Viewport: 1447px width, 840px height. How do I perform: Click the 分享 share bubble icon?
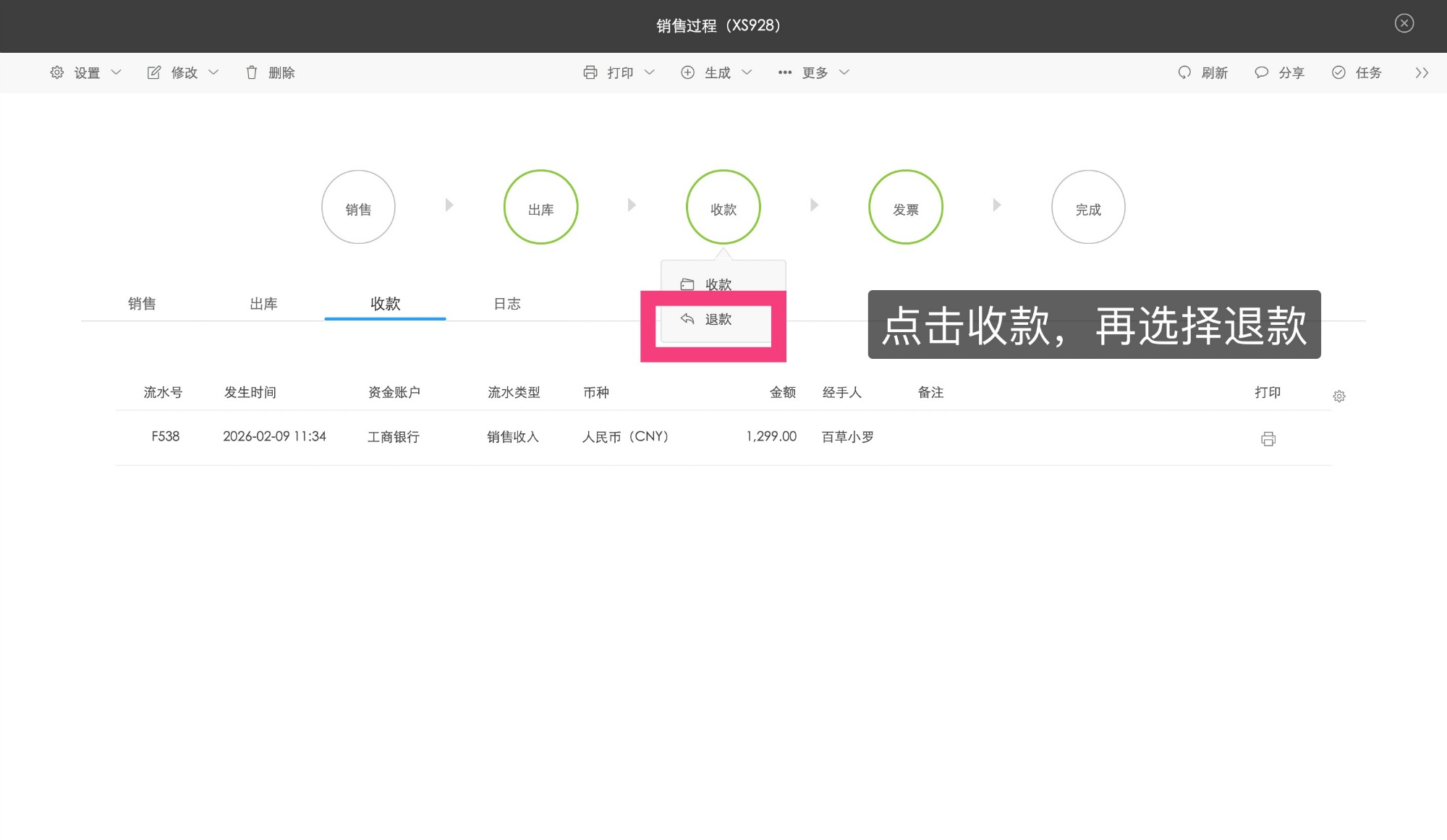(1261, 72)
